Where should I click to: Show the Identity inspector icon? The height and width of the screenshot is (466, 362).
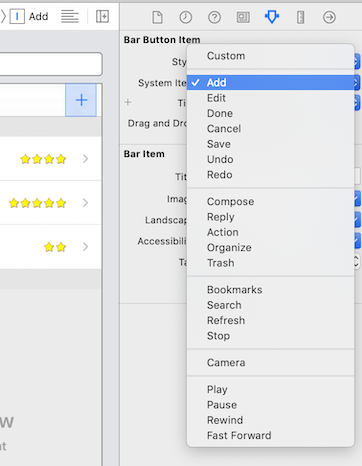point(243,17)
